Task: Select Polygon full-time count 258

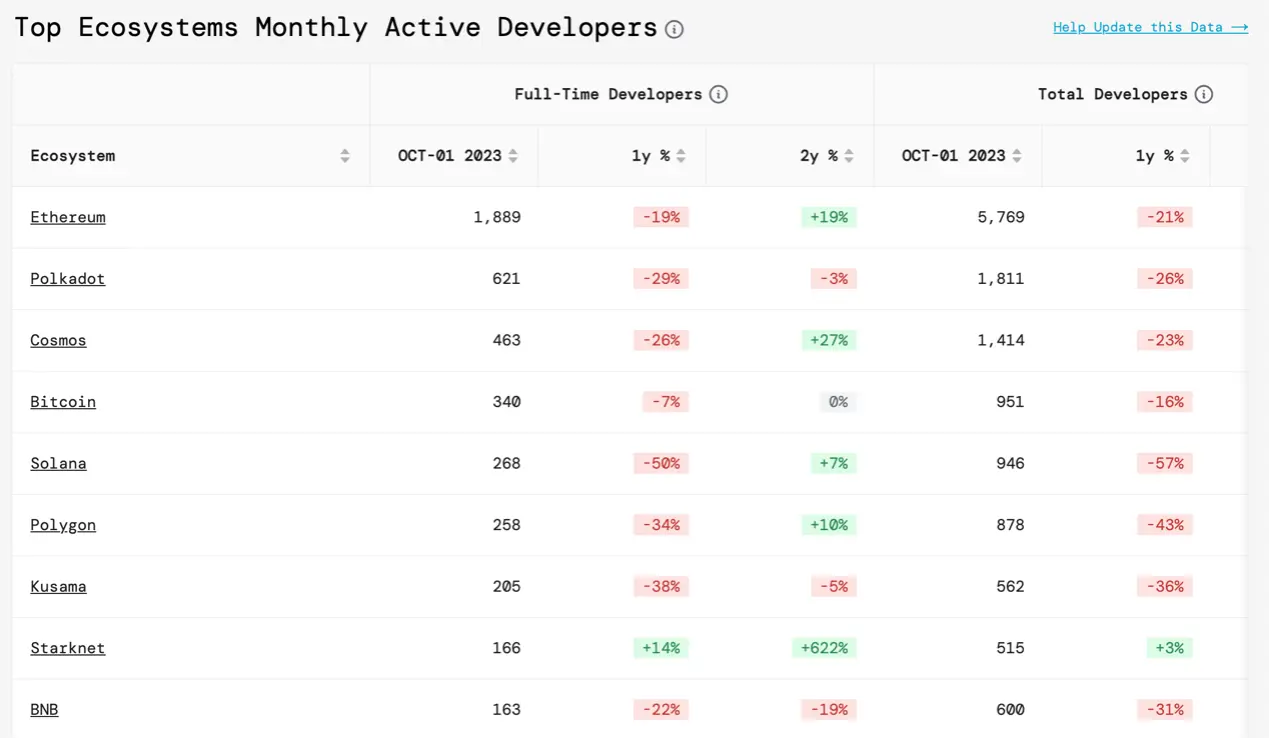Action: pos(506,525)
